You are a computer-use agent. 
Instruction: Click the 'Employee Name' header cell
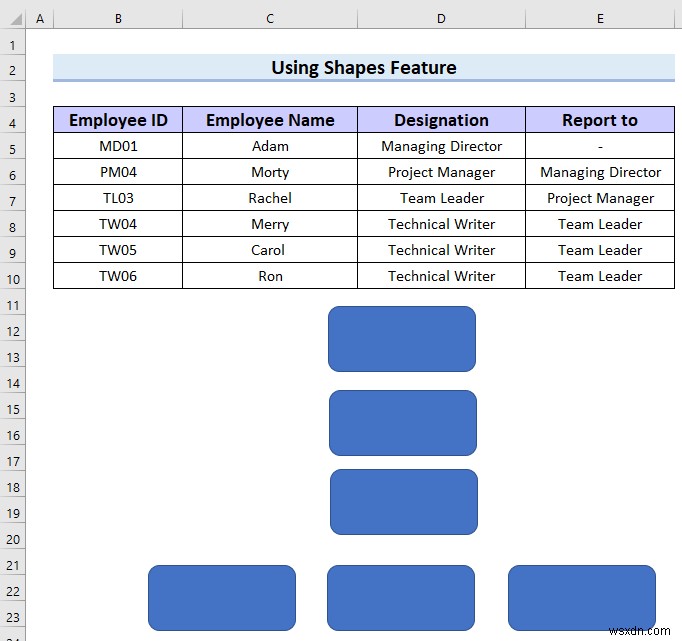[x=270, y=120]
